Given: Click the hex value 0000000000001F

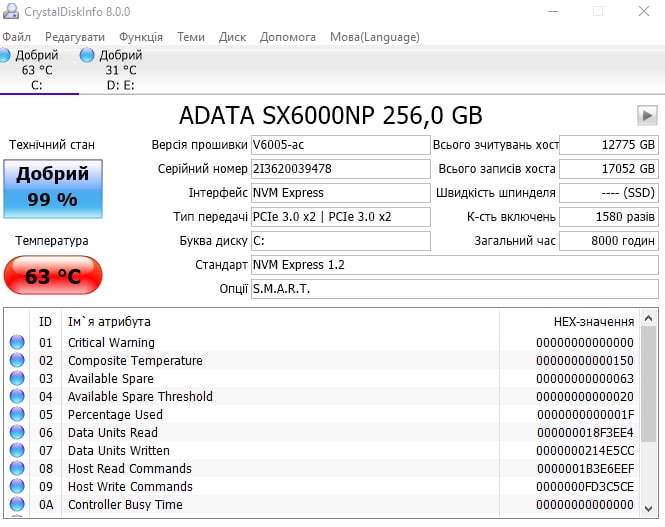Looking at the screenshot, I should click(585, 414).
